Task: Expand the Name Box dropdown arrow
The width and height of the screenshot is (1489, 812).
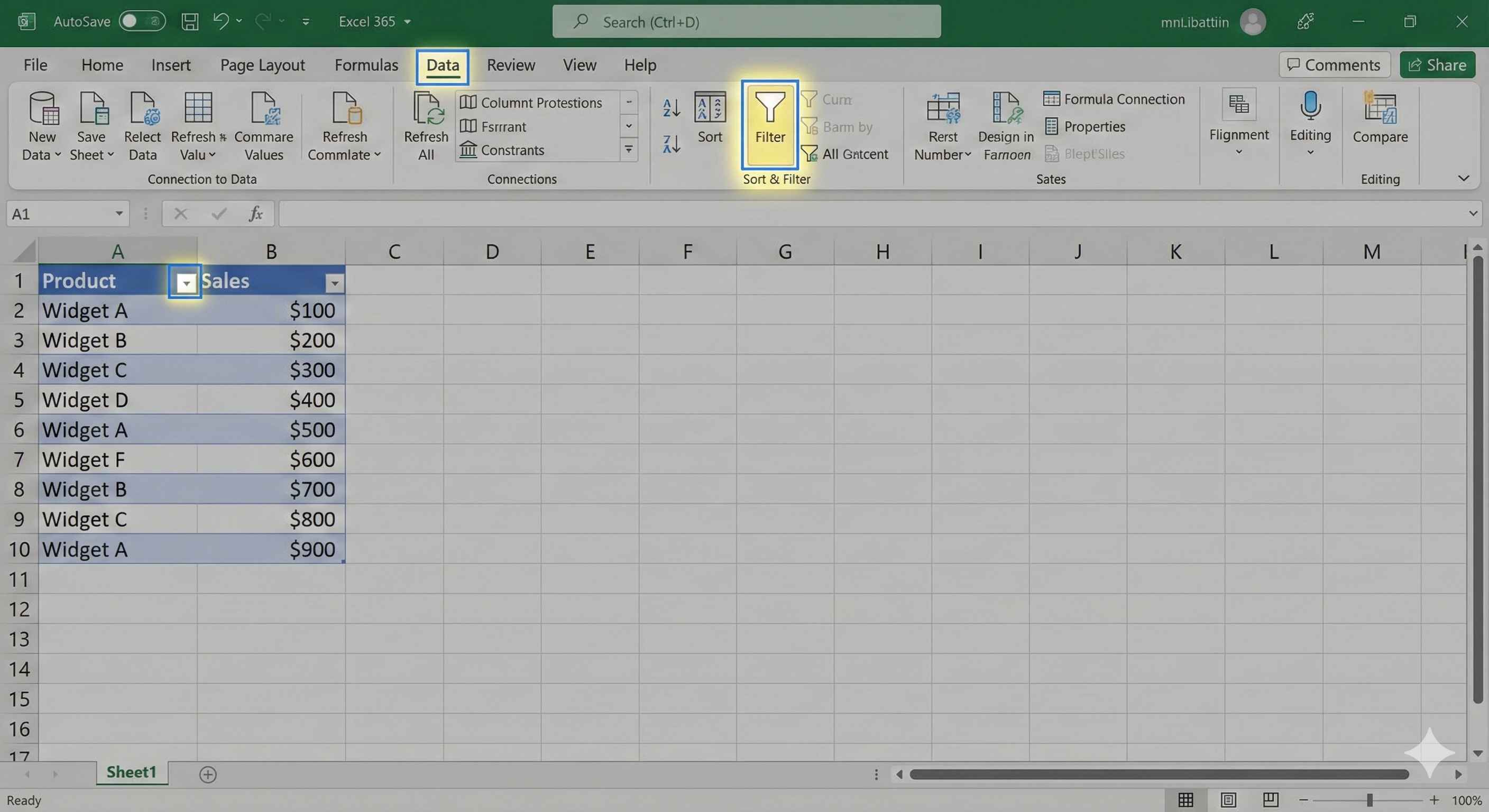Action: click(118, 214)
